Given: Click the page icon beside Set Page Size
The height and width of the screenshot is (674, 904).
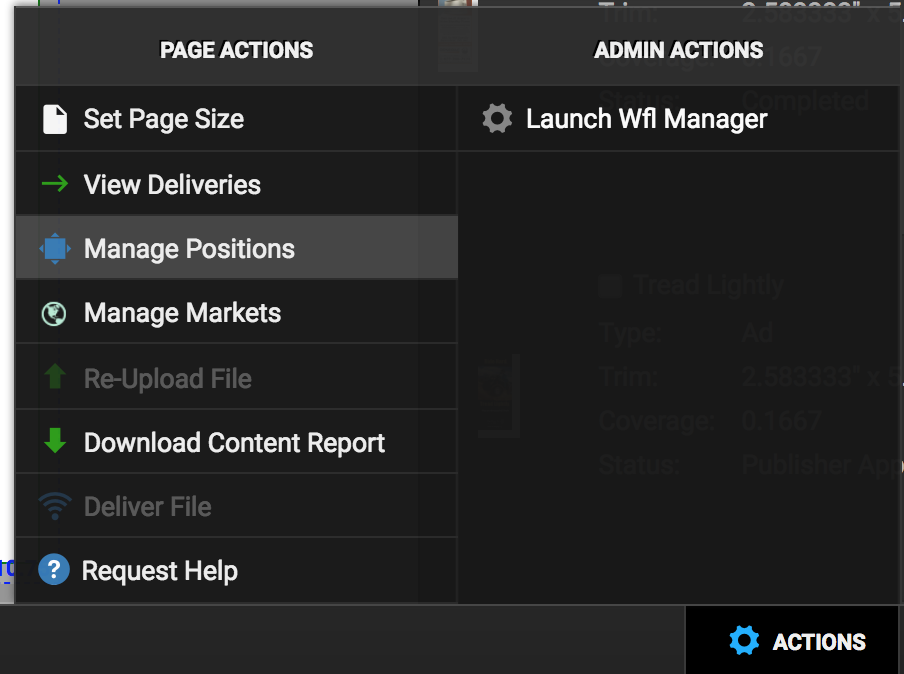Looking at the screenshot, I should coord(55,120).
